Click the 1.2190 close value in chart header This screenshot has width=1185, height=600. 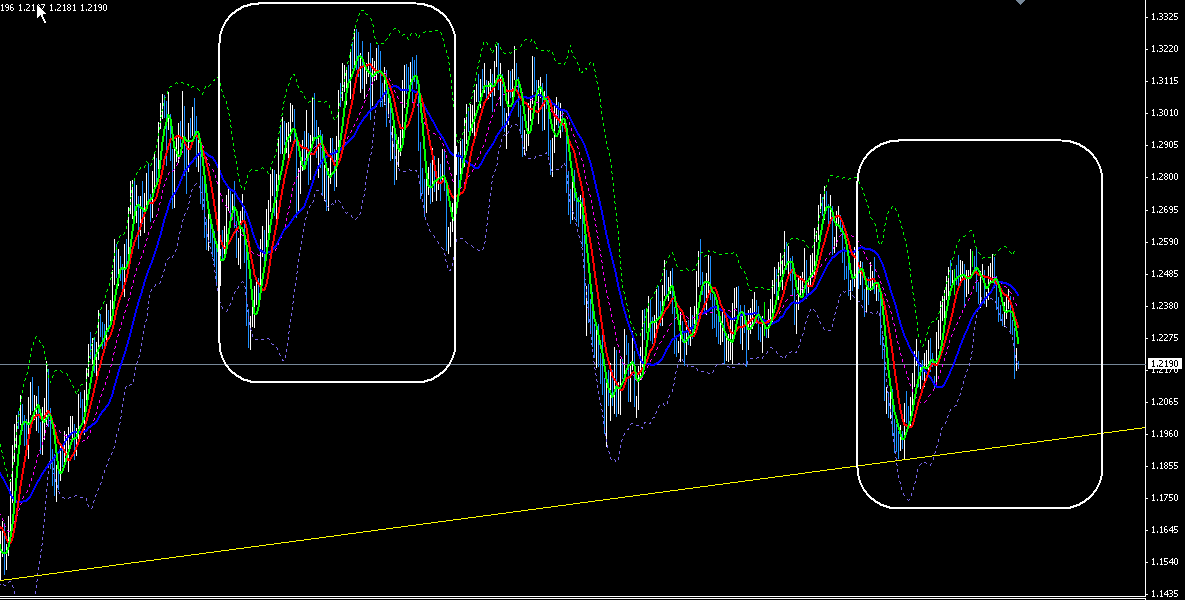(94, 8)
